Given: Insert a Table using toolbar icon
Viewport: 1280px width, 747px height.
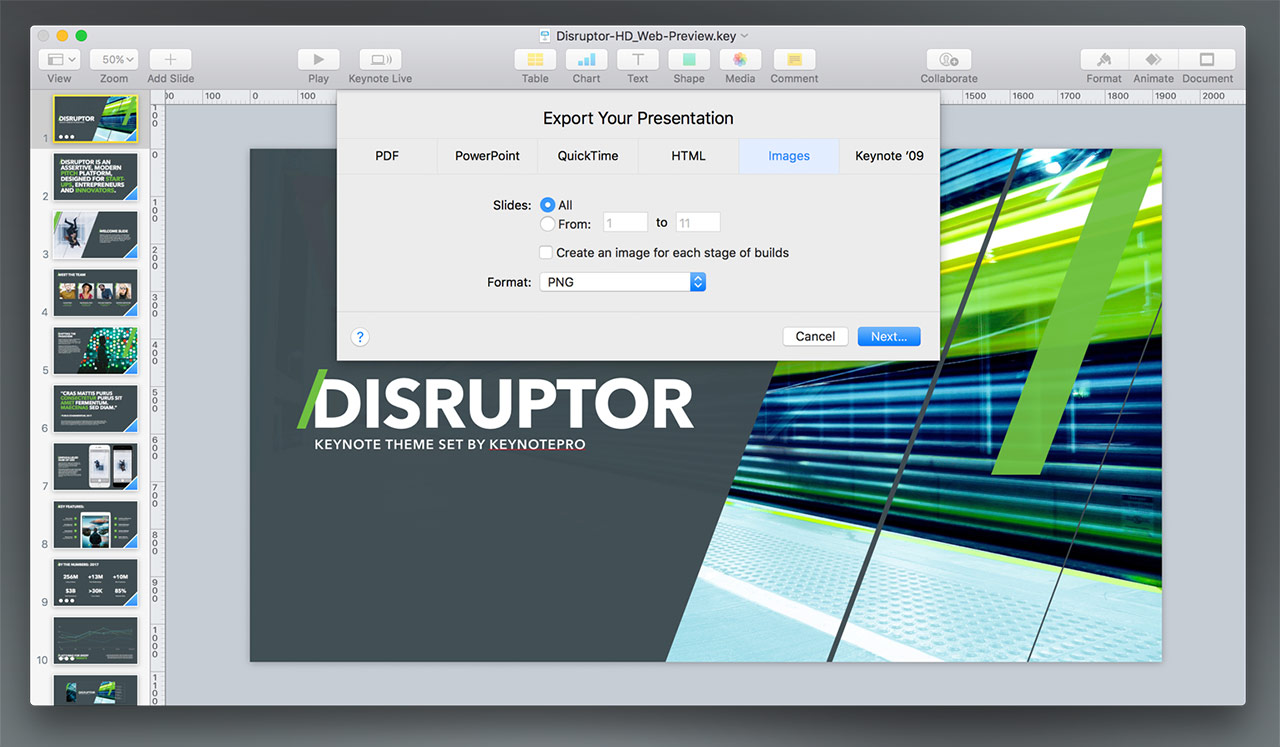Looking at the screenshot, I should coord(535,60).
